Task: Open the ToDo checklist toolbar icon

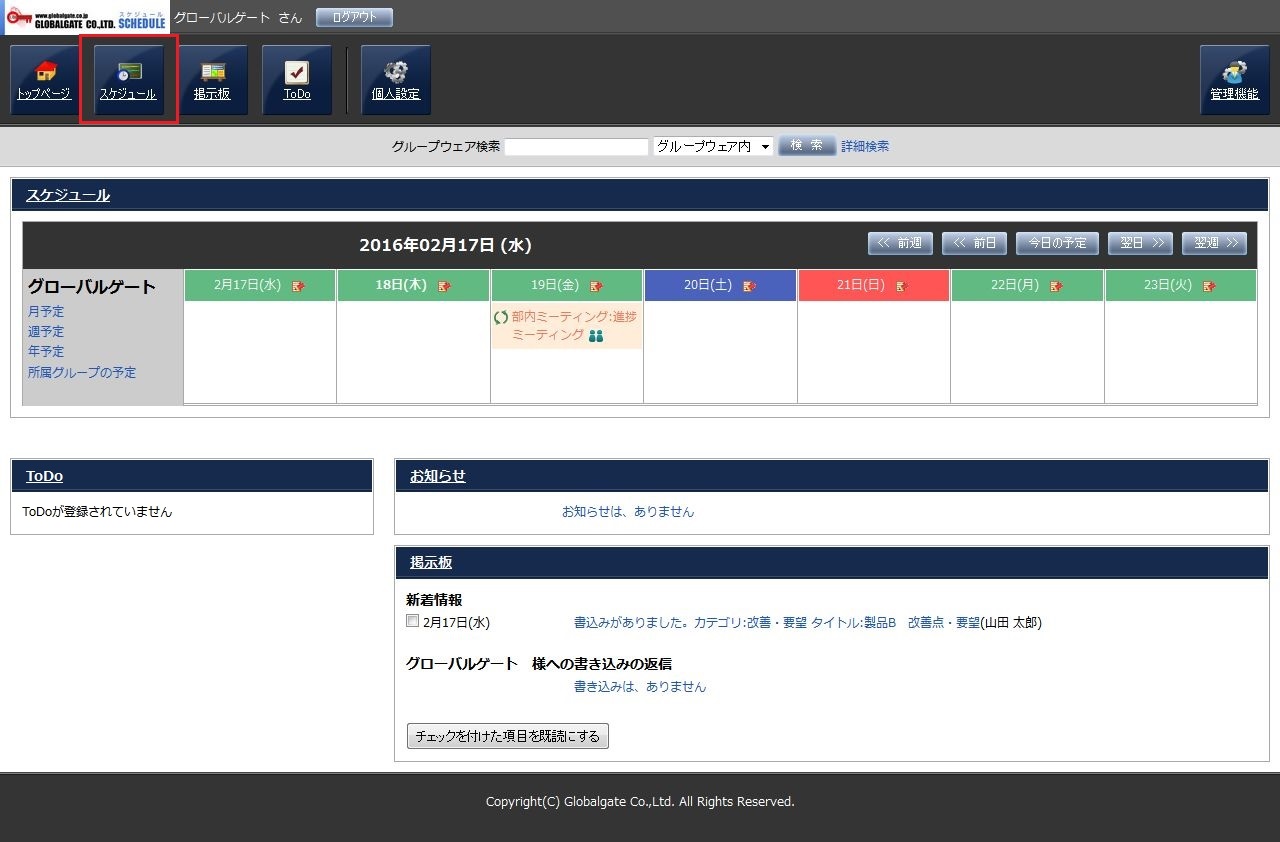Action: 297,80
